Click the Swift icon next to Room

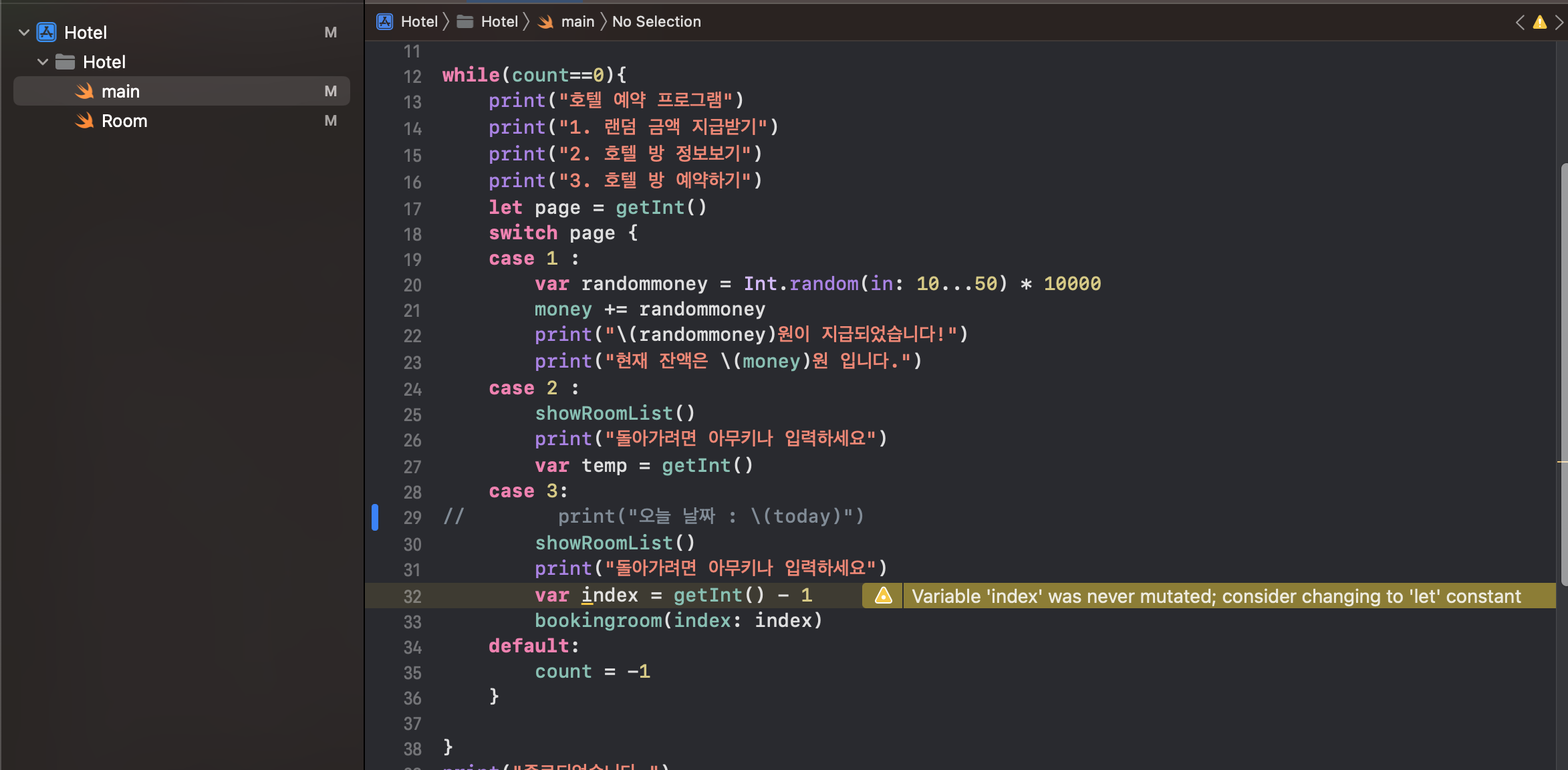pyautogui.click(x=84, y=121)
